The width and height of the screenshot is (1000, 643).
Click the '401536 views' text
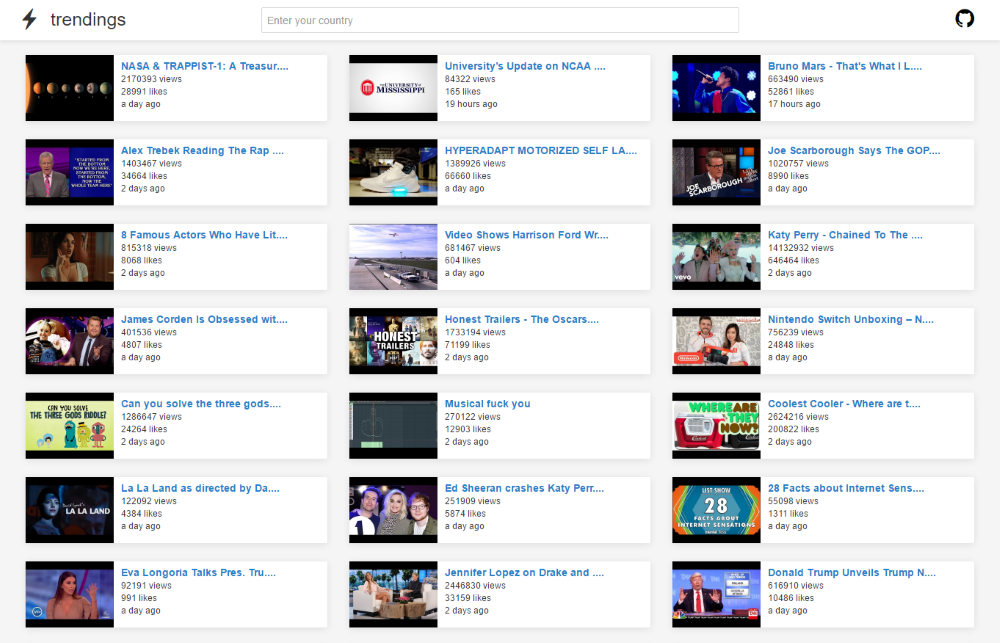click(x=149, y=332)
